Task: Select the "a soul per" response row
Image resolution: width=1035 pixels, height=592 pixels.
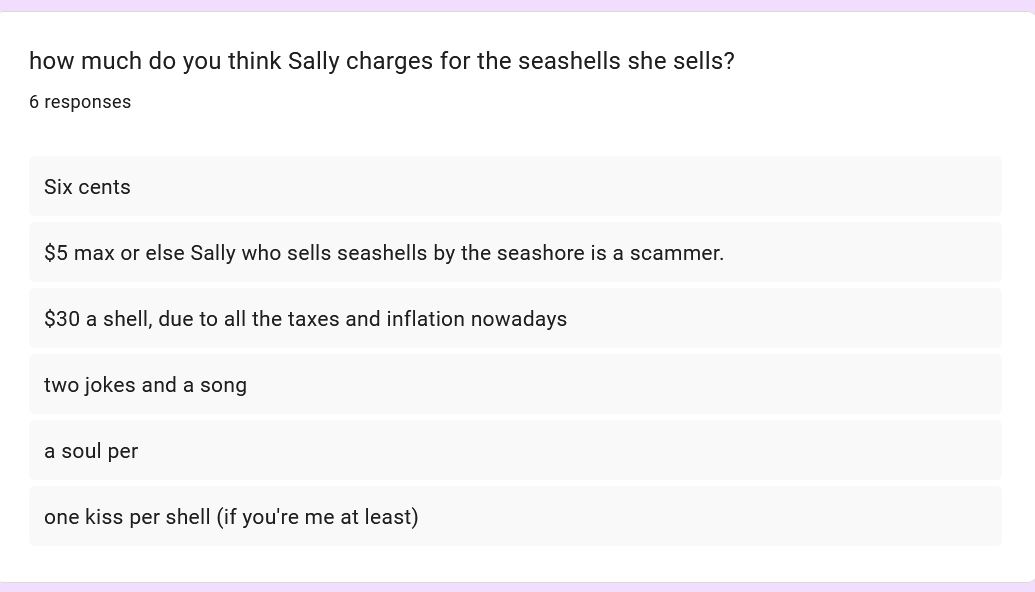Action: (x=515, y=451)
